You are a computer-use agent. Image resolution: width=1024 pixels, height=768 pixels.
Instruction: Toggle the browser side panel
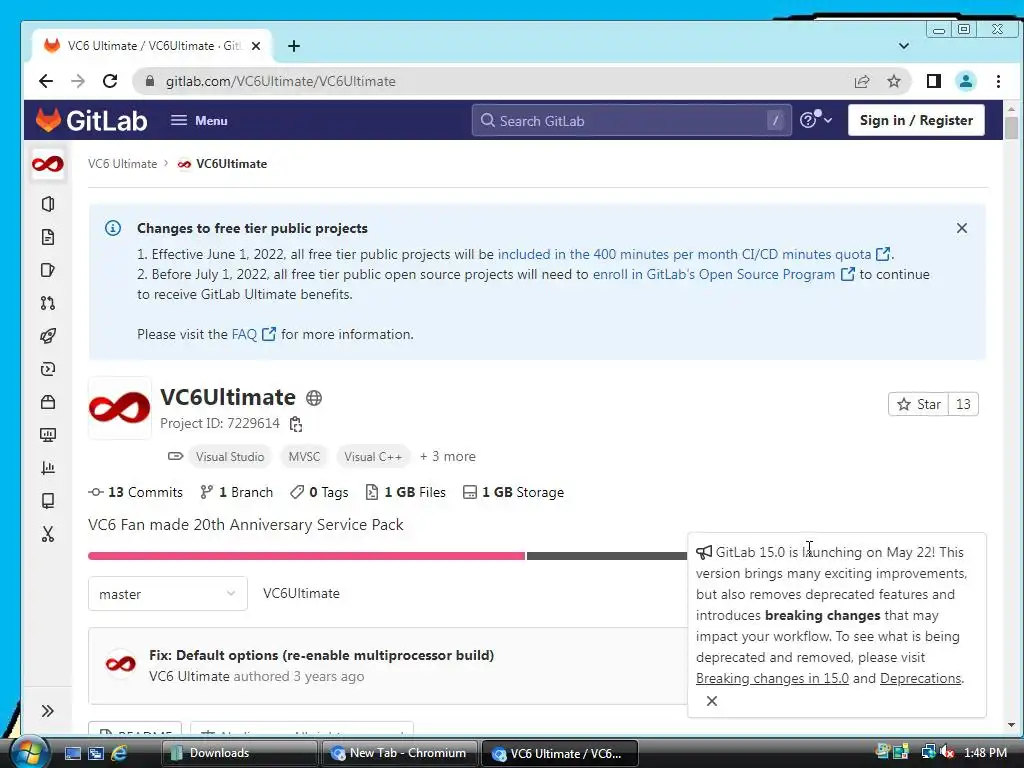(934, 81)
